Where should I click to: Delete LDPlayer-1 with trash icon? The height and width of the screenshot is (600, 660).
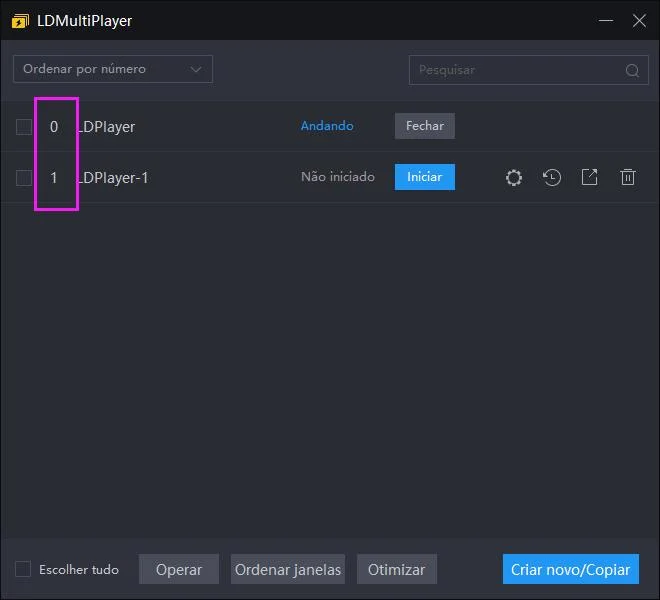point(627,177)
